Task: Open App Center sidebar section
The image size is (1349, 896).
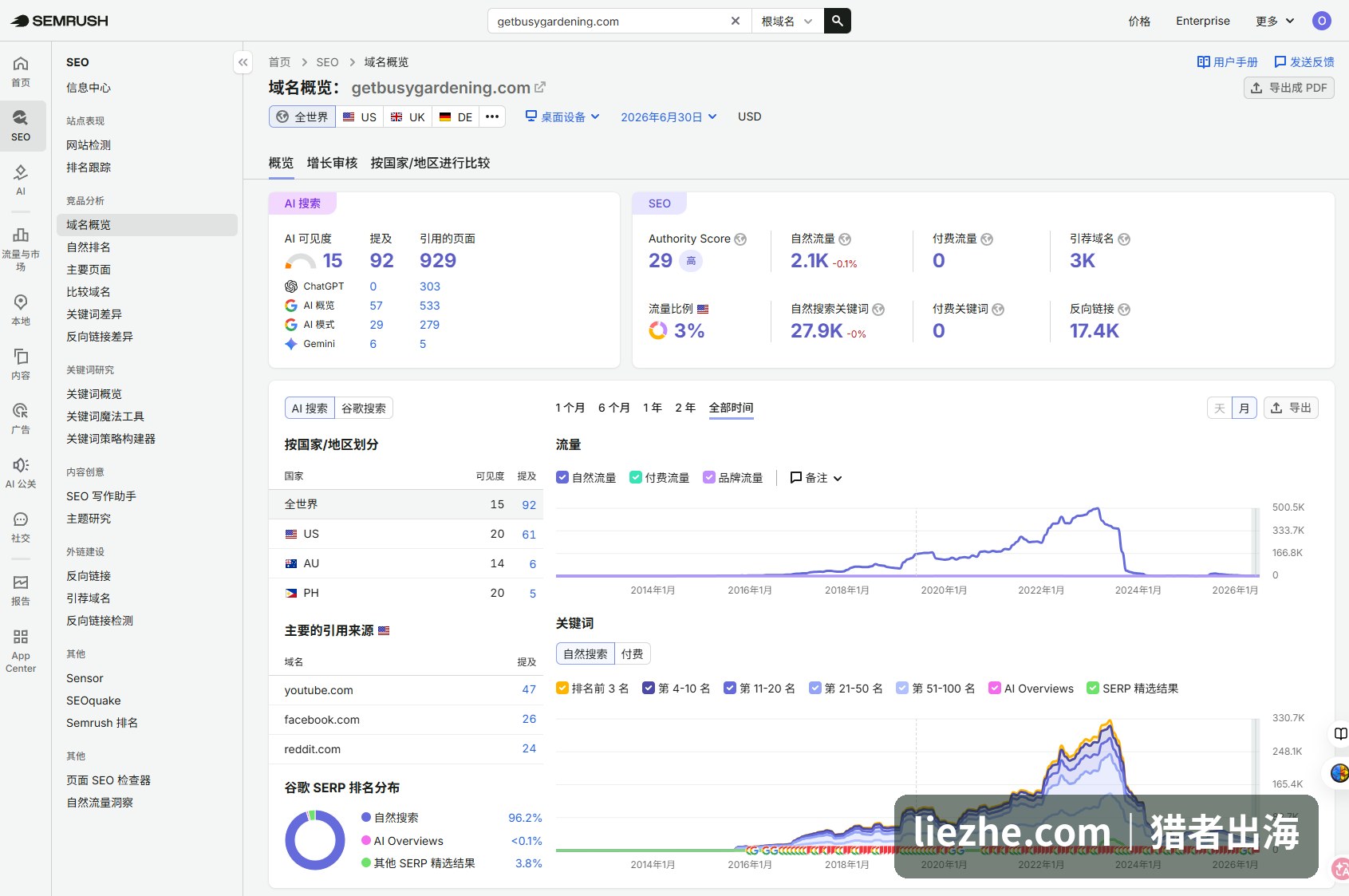Action: pyautogui.click(x=21, y=650)
